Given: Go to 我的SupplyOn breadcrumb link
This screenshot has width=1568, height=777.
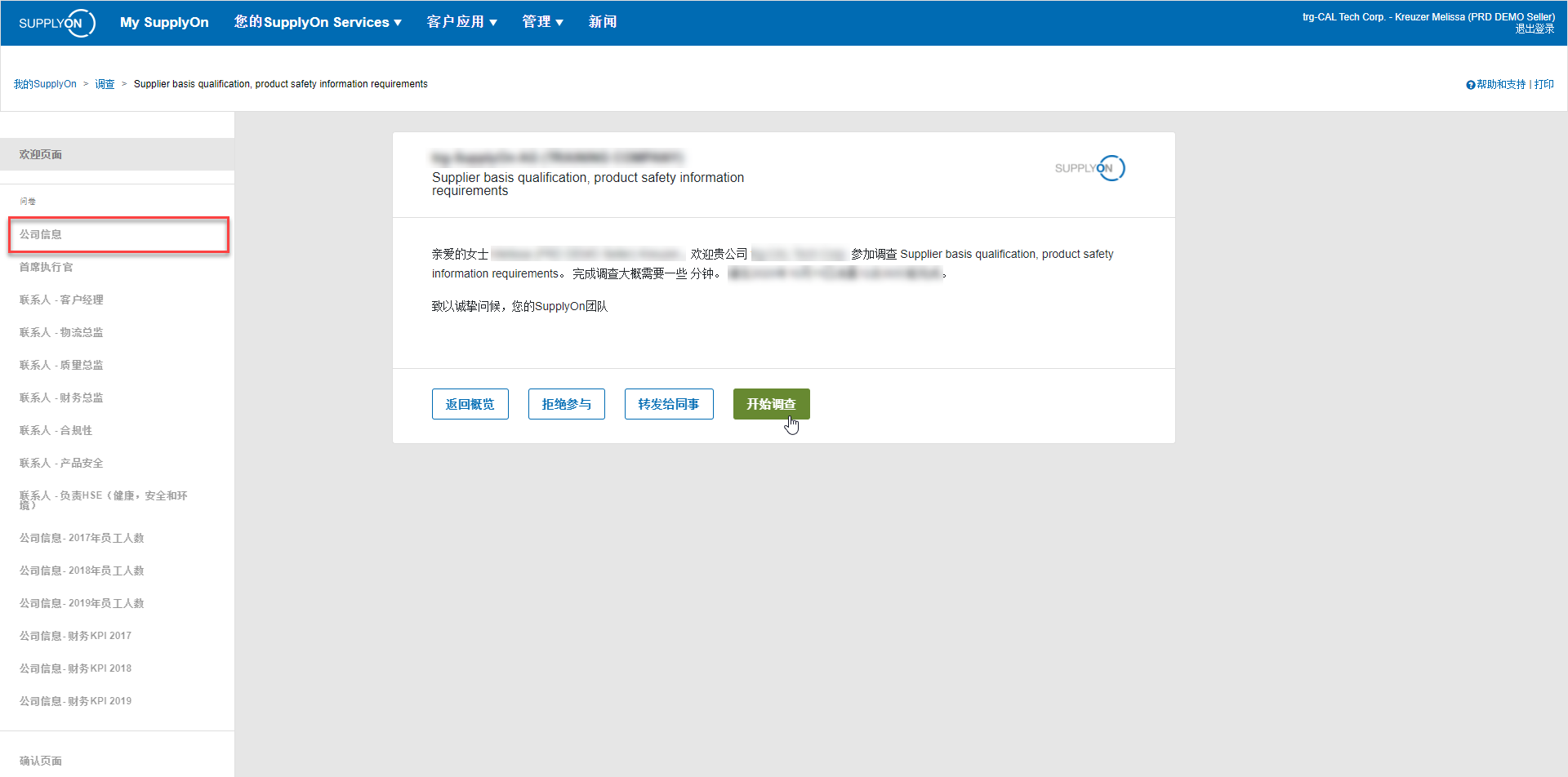Looking at the screenshot, I should pyautogui.click(x=45, y=84).
